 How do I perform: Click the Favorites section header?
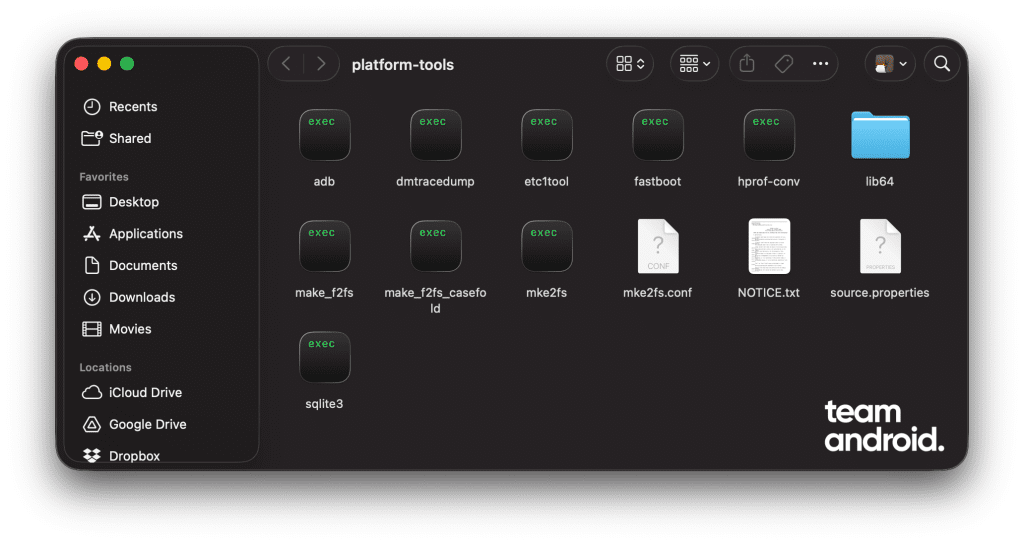[104, 177]
